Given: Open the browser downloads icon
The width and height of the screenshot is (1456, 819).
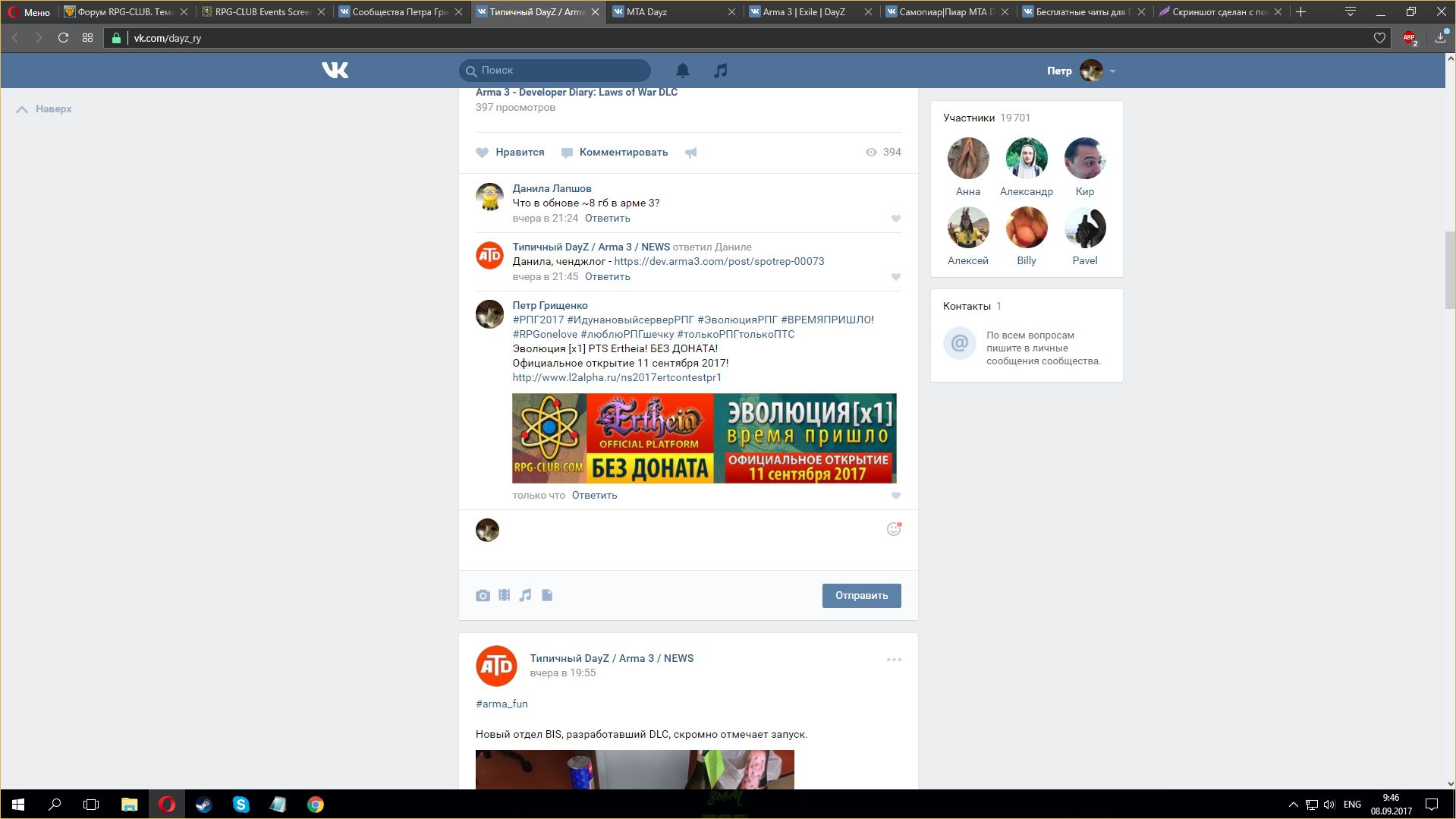Looking at the screenshot, I should click(x=1440, y=38).
